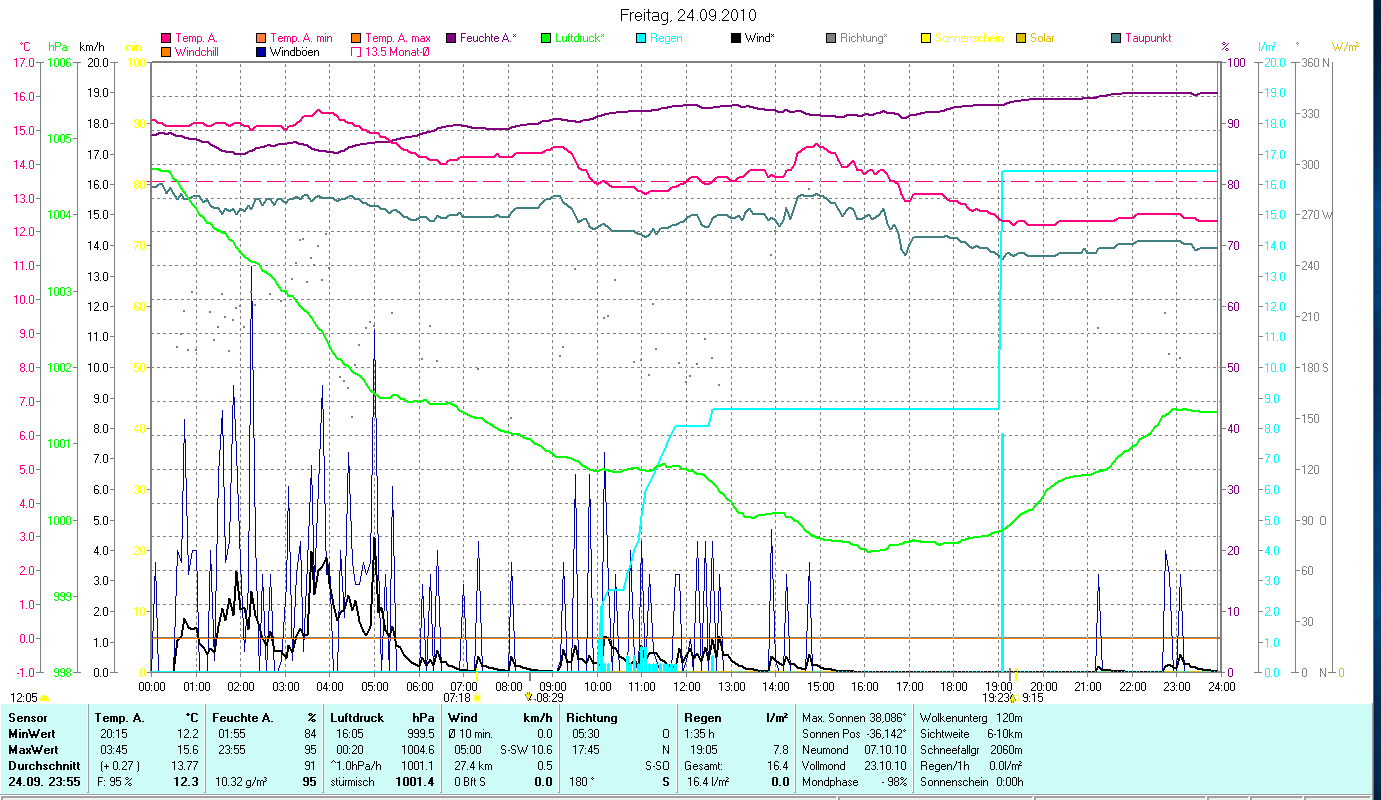Click the MaxWert row label

click(x=33, y=750)
